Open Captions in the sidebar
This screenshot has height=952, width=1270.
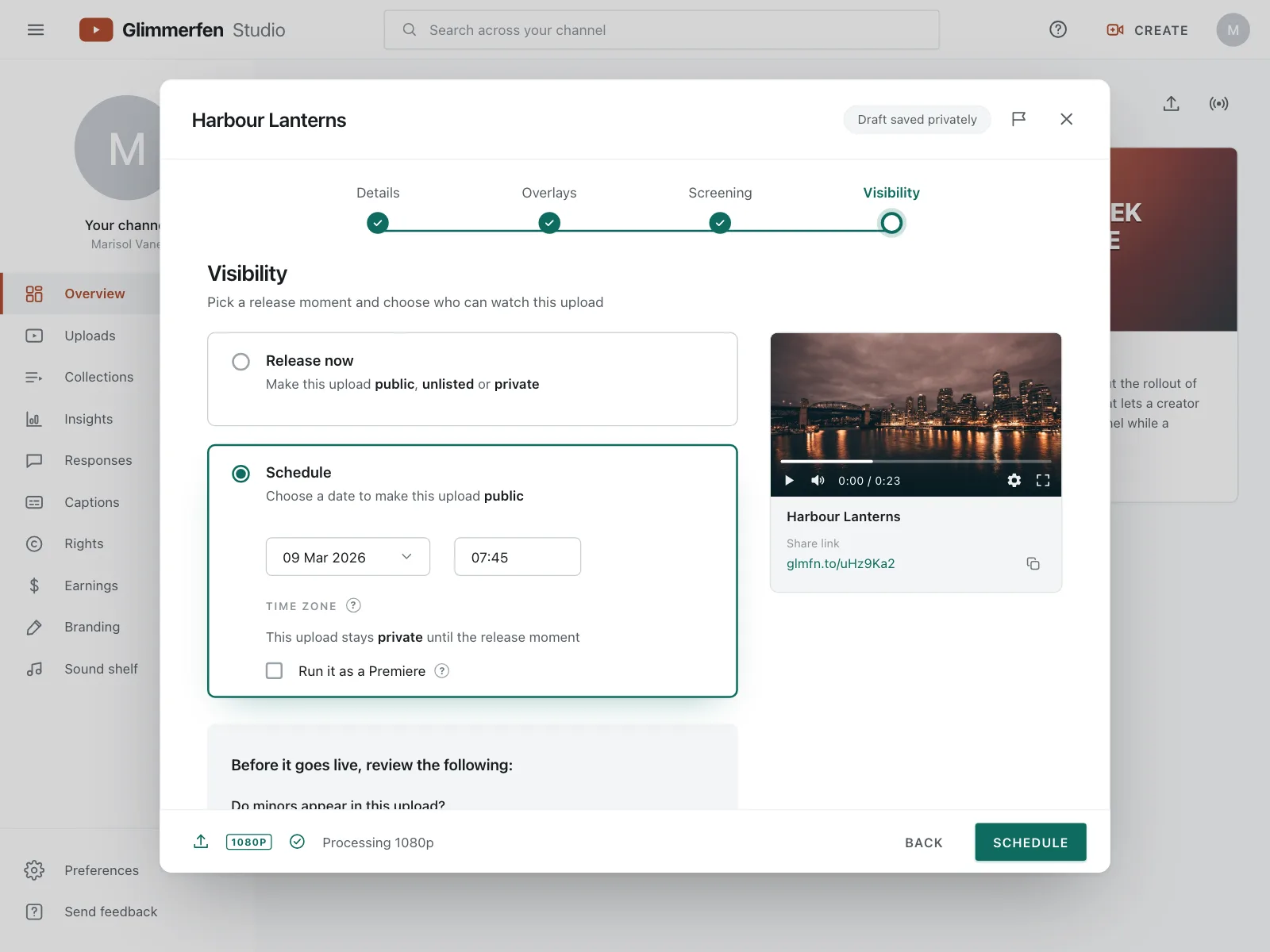(80, 502)
